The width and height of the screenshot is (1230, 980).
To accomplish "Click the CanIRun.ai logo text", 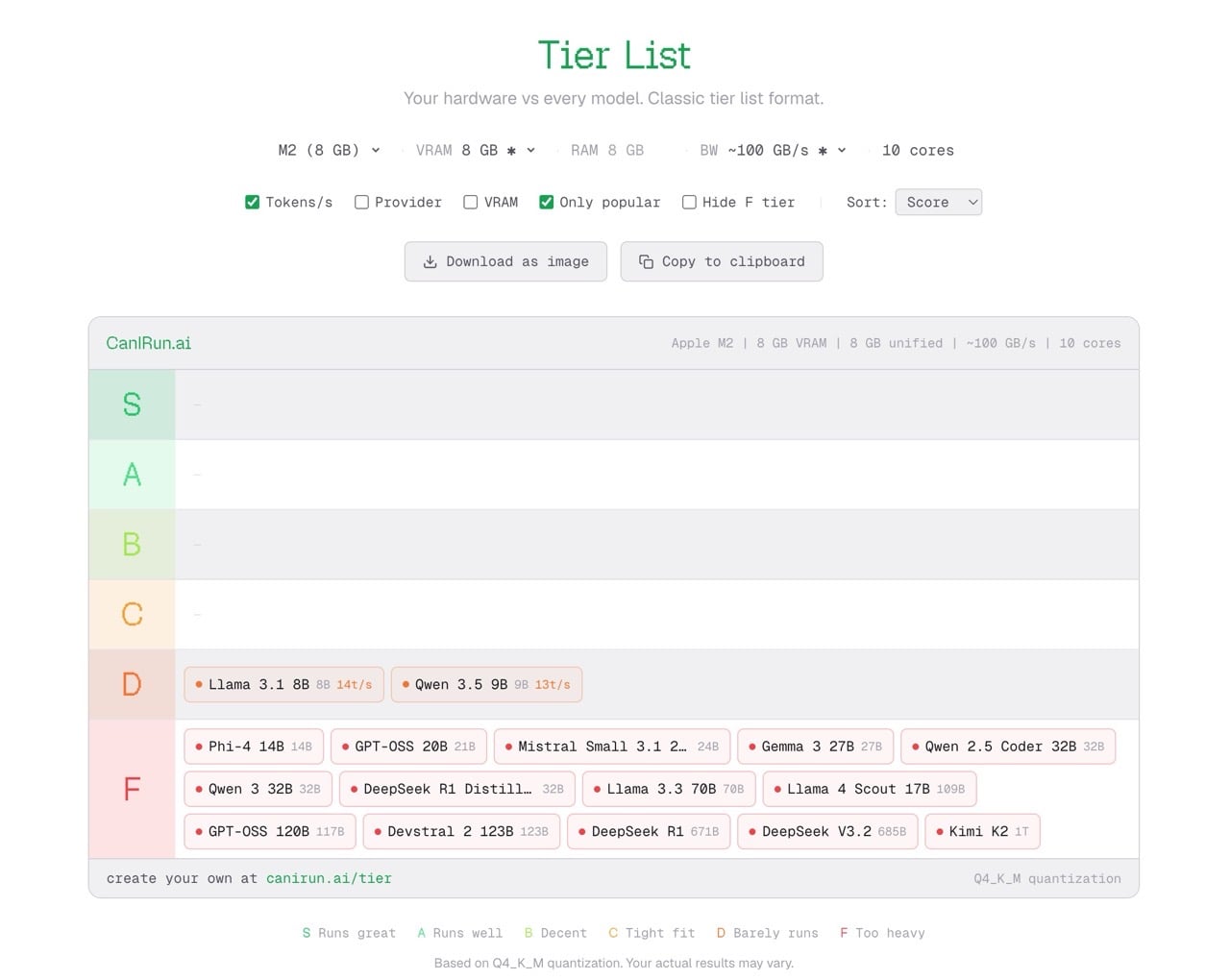I will tap(148, 343).
